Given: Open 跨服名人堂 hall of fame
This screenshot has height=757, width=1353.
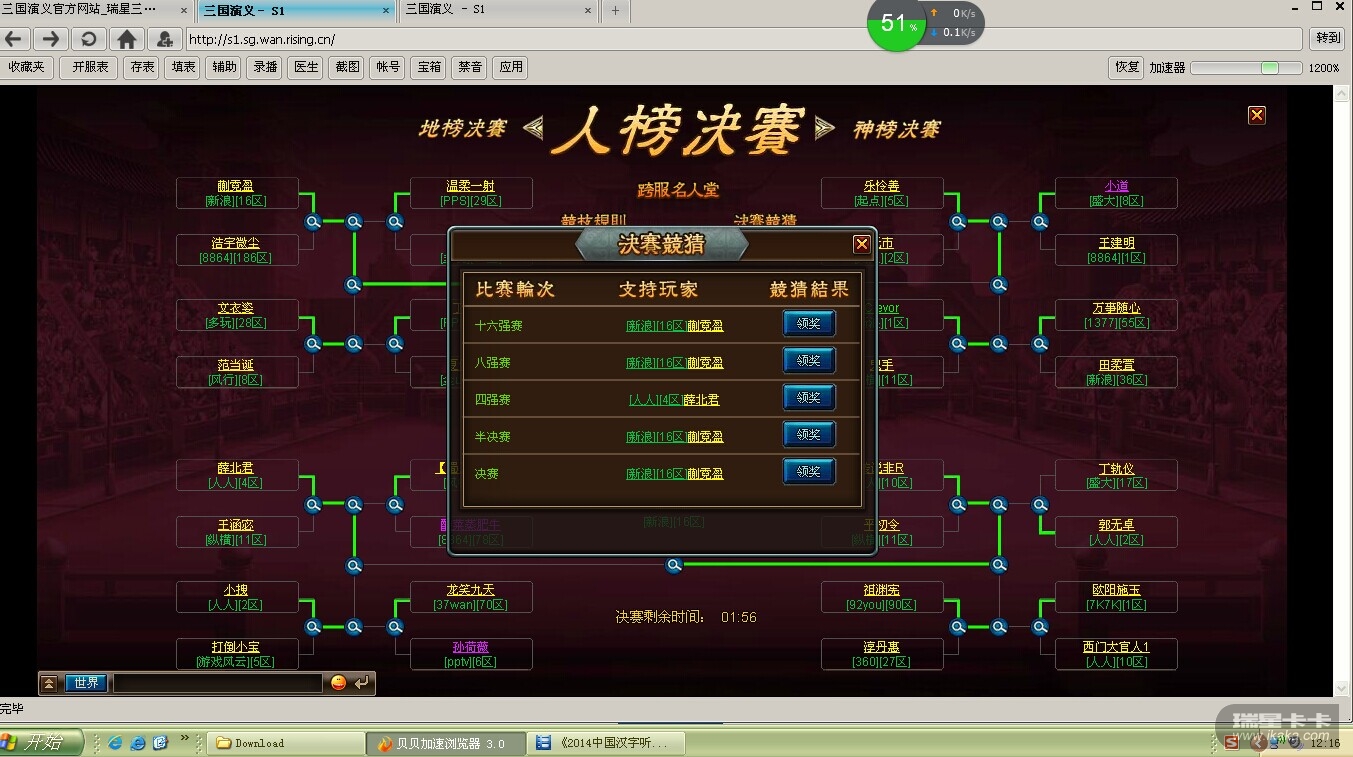Looking at the screenshot, I should point(678,190).
